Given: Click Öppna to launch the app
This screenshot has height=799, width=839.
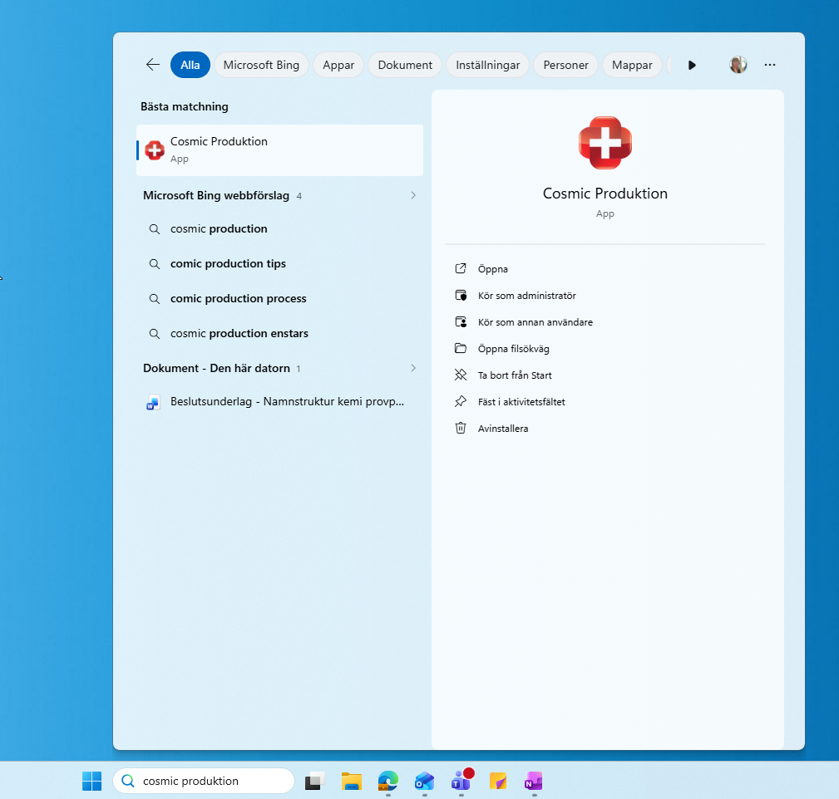Looking at the screenshot, I should tap(492, 269).
